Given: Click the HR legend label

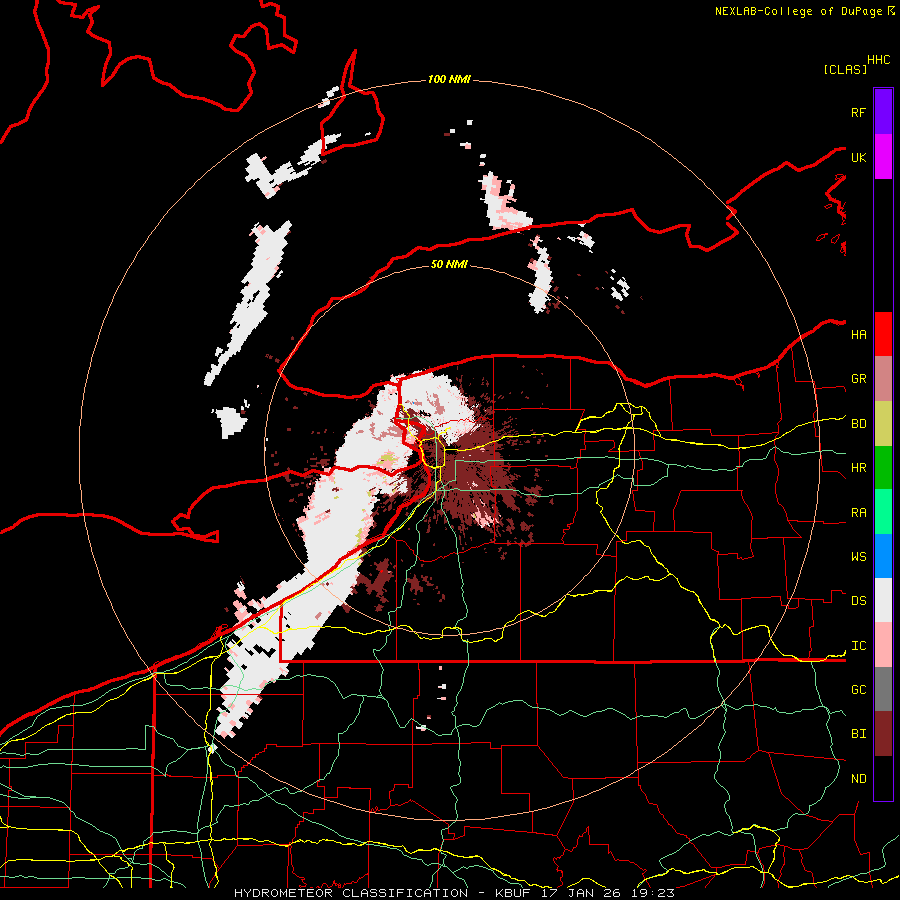Looking at the screenshot, I should click(x=858, y=468).
